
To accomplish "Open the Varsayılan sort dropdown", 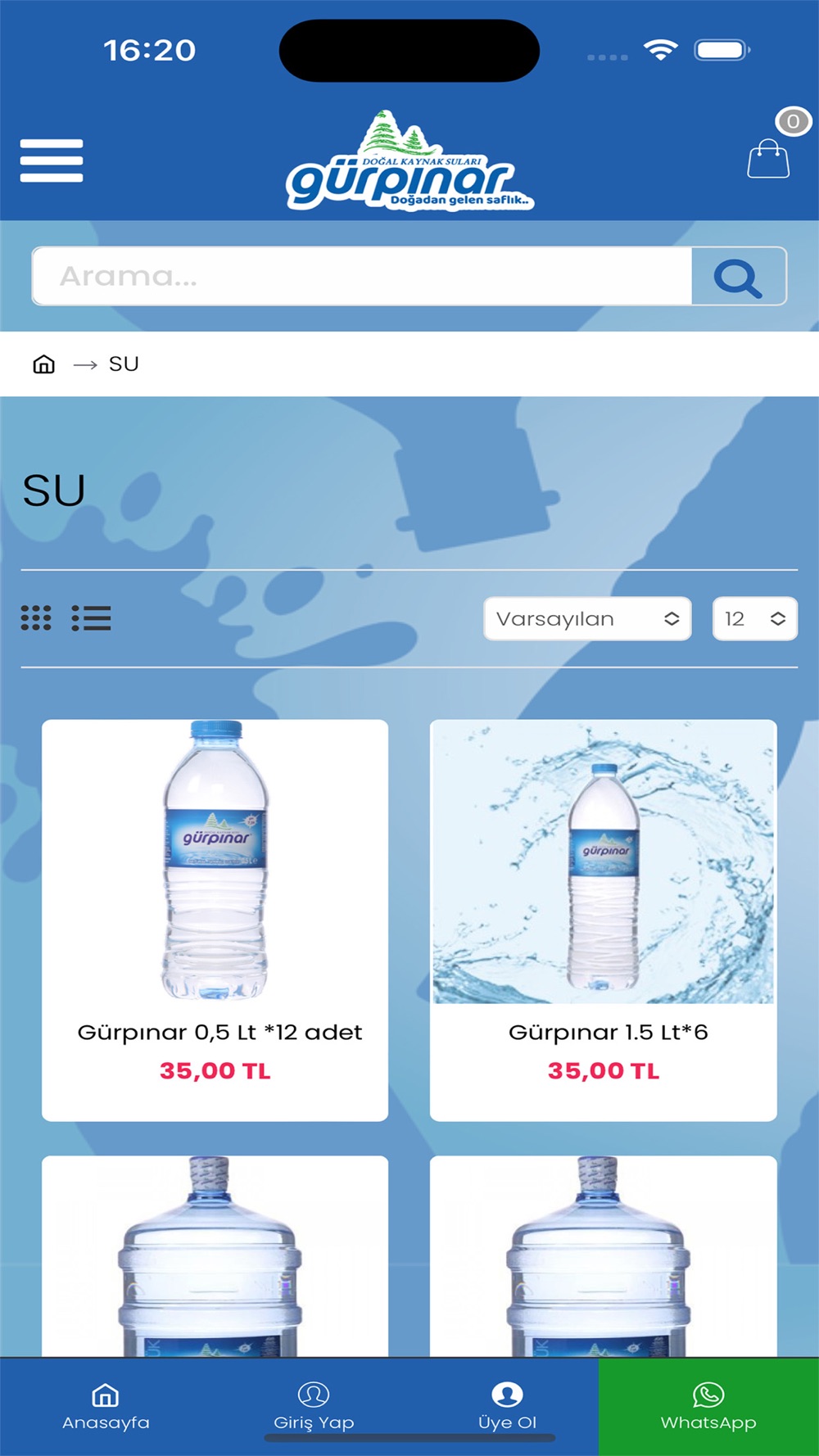I will pyautogui.click(x=587, y=618).
